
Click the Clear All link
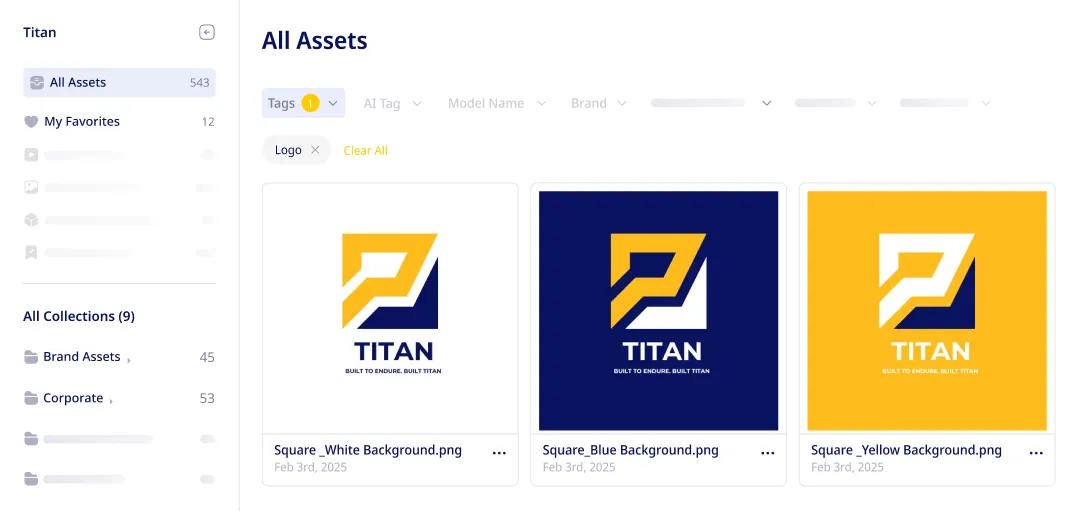coord(366,151)
